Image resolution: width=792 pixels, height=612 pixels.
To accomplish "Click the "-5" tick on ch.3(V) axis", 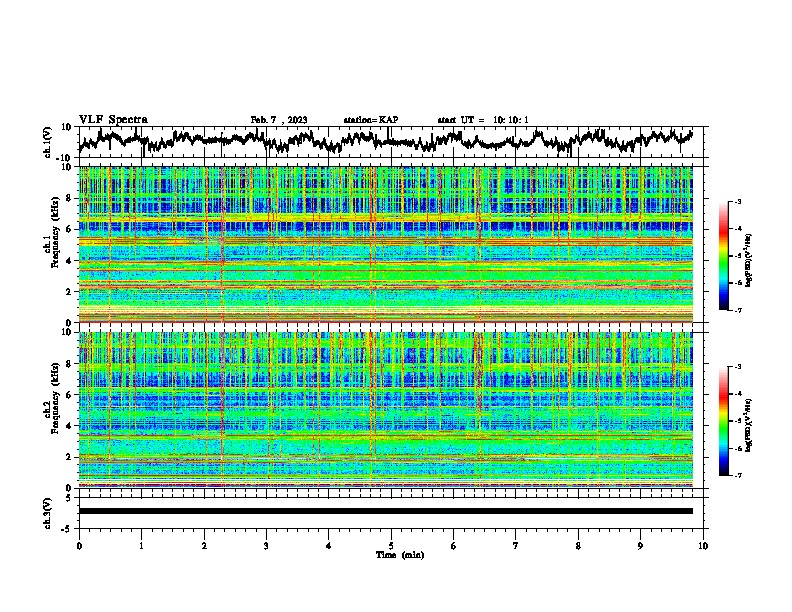I will click(67, 529).
